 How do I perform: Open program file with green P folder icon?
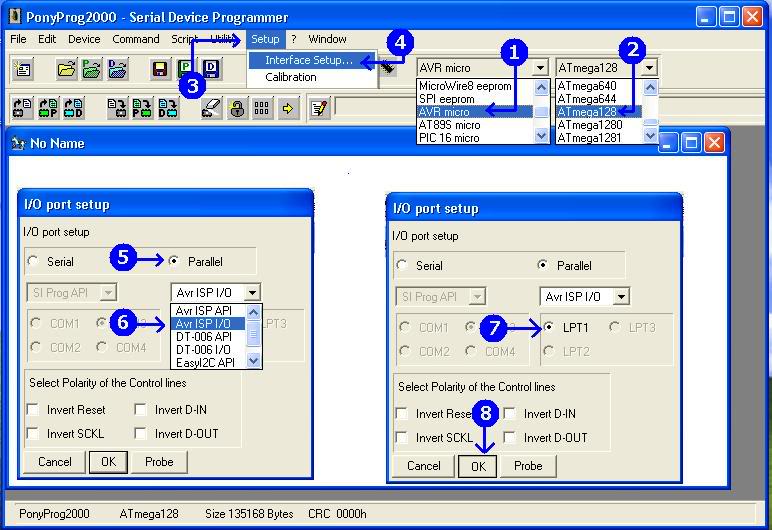[x=92, y=69]
